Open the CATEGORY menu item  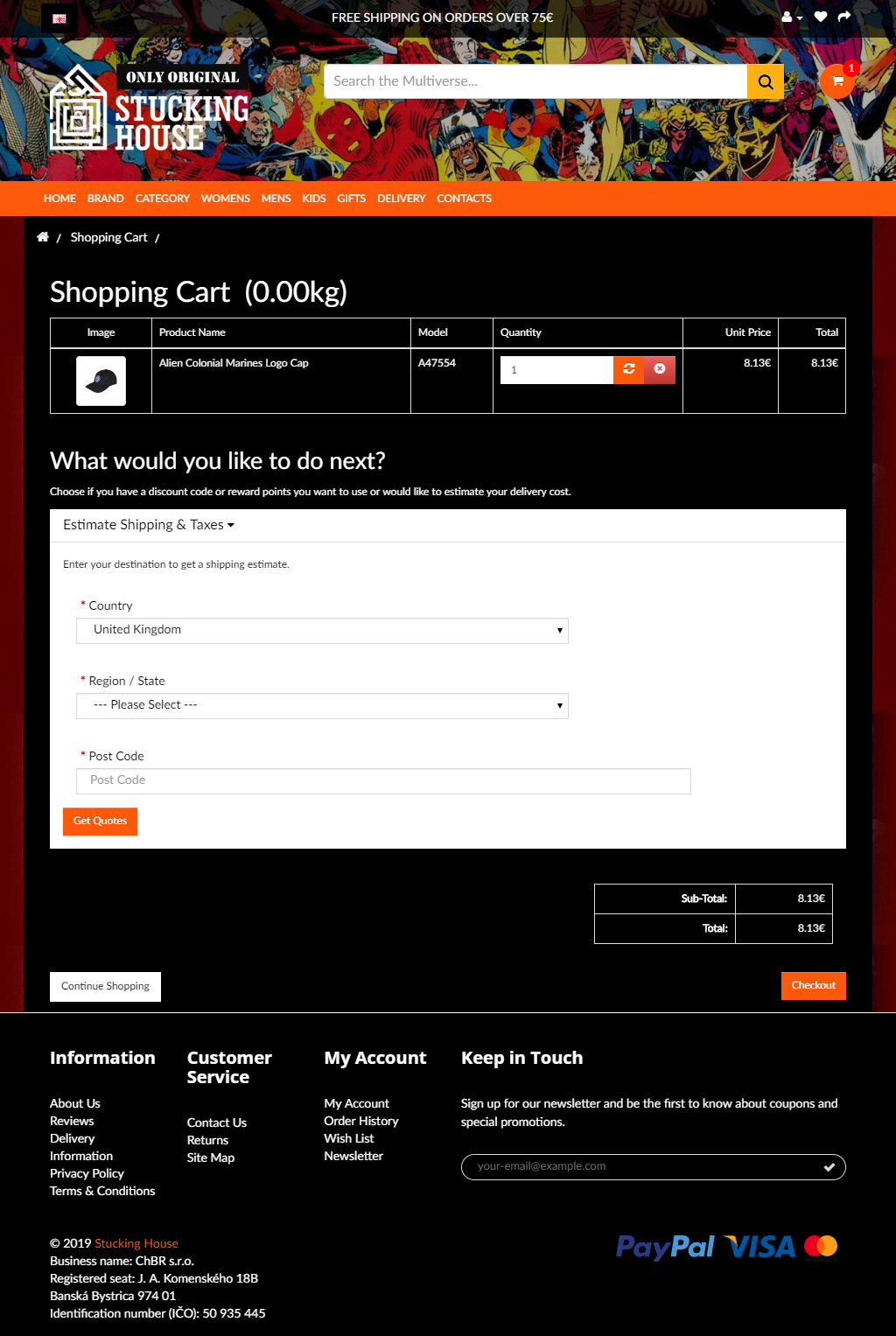pos(162,199)
